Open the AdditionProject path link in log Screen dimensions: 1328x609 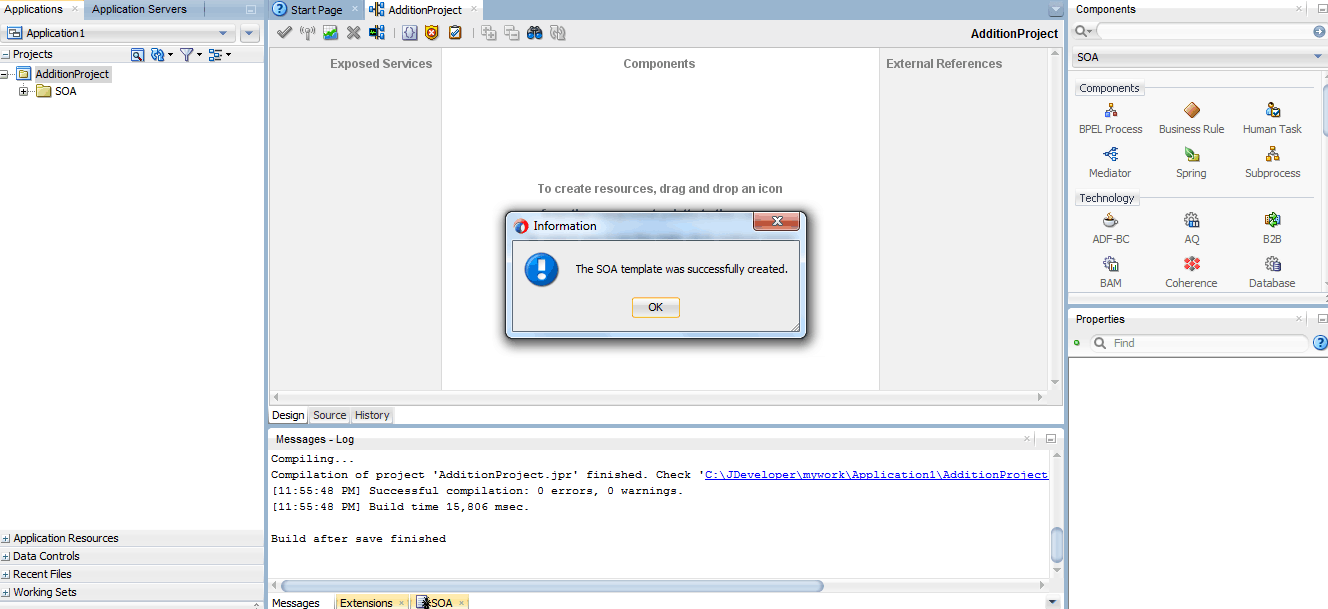(x=876, y=475)
